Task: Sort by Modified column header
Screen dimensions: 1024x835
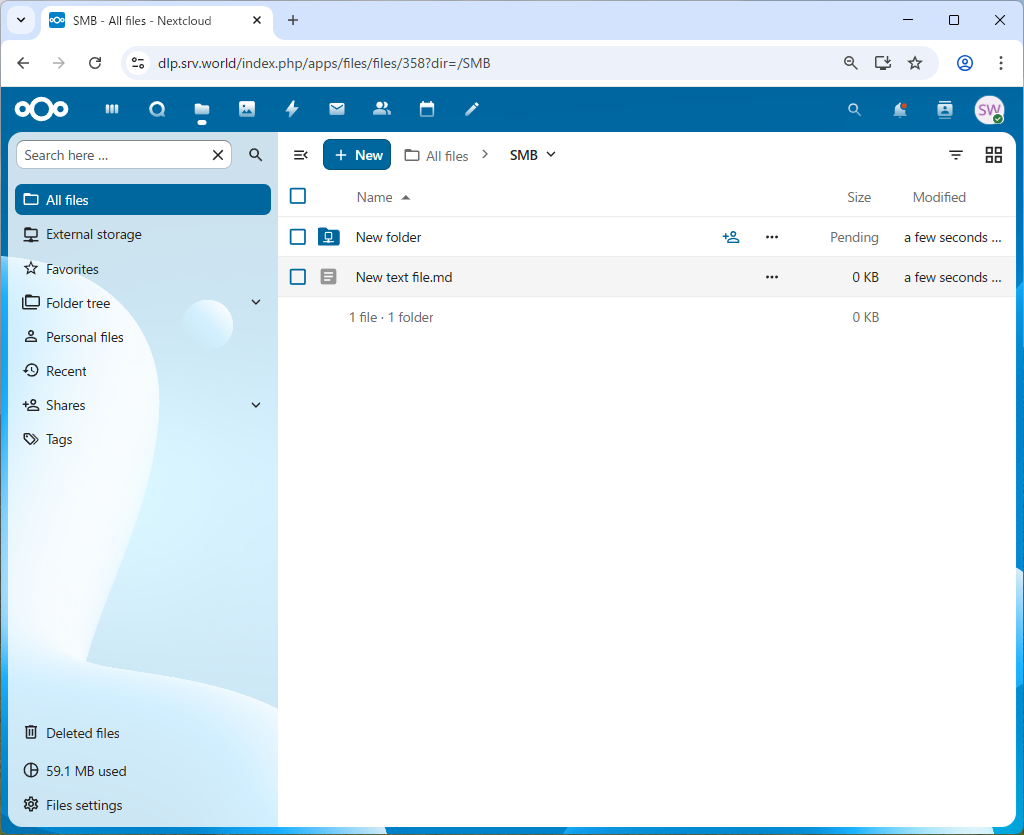Action: point(939,197)
